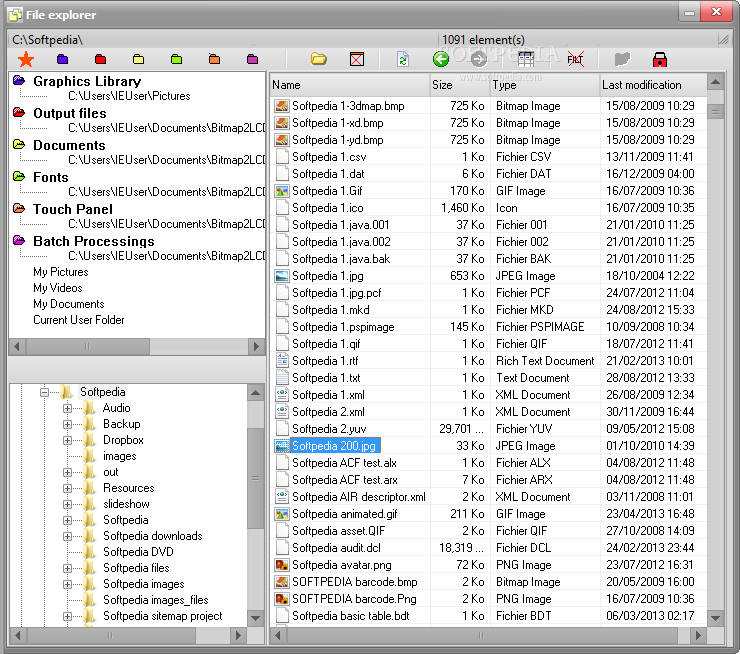
Task: Click the C:\Softpedia\ path field
Action: 223,40
